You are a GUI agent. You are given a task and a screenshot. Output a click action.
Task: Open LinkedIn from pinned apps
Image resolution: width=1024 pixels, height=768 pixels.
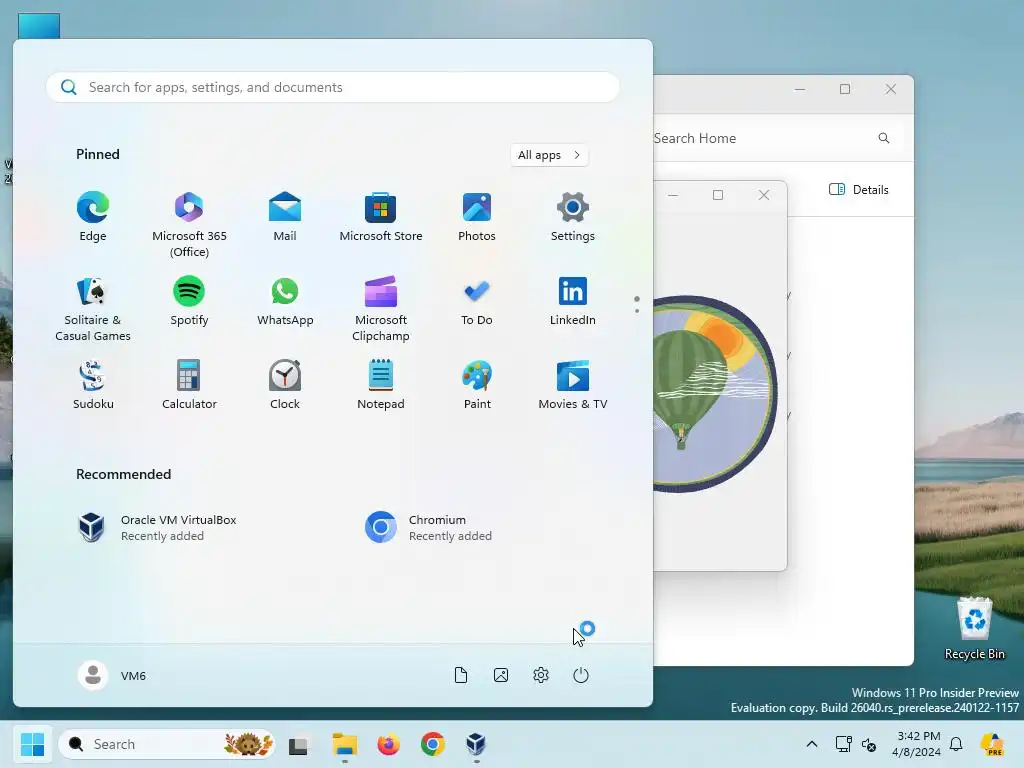[573, 302]
